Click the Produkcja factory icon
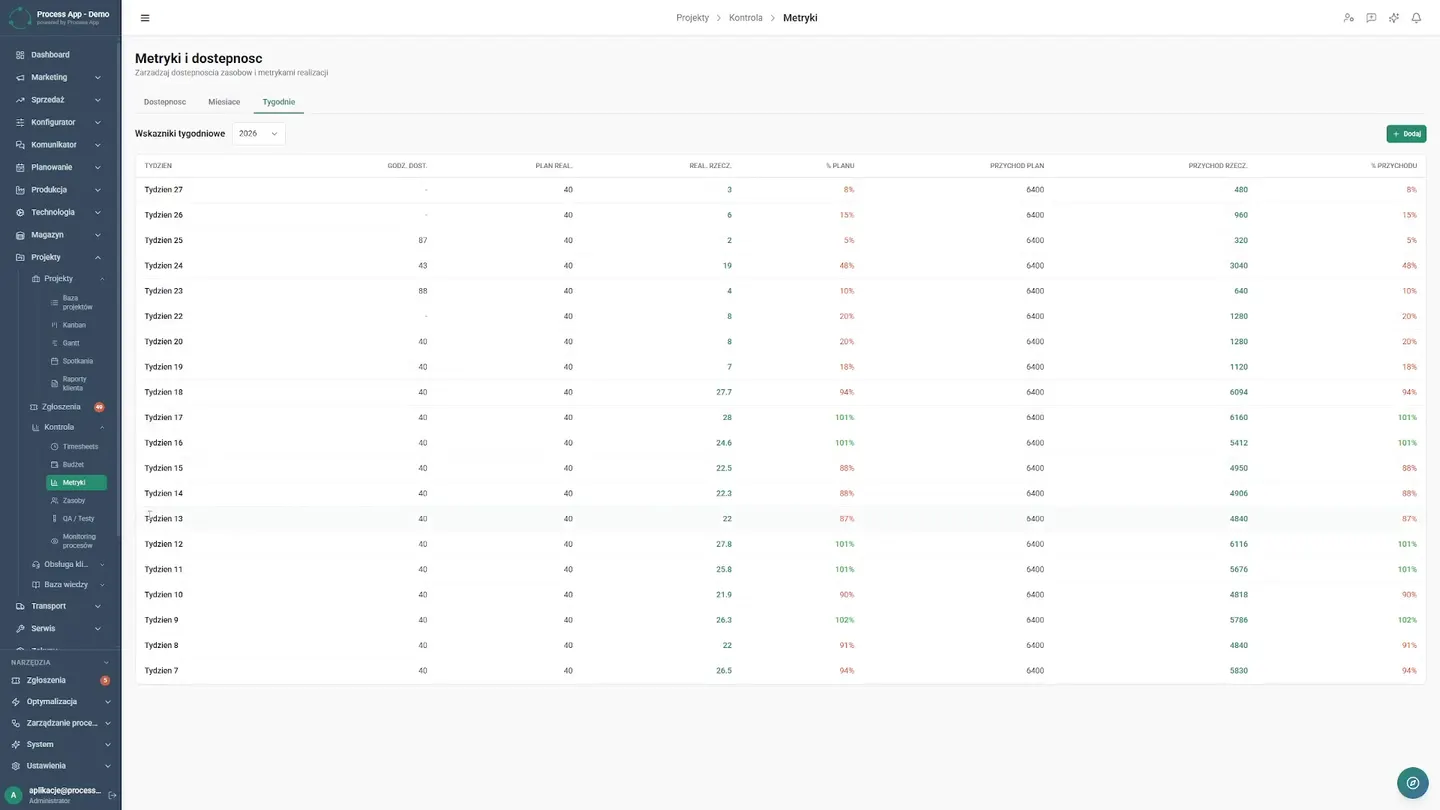Image resolution: width=1440 pixels, height=810 pixels. (x=20, y=190)
